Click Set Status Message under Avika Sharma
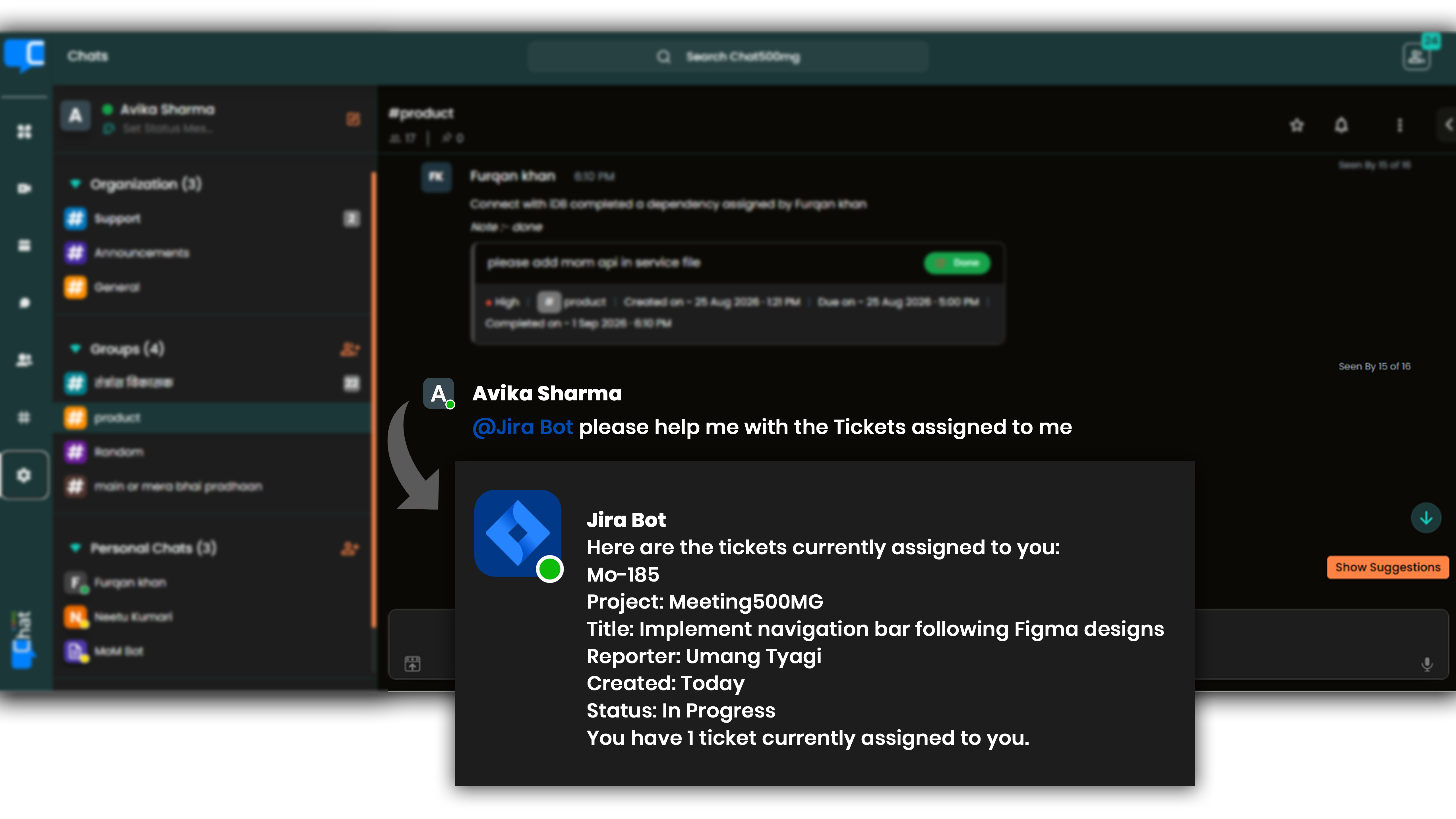 [168, 129]
